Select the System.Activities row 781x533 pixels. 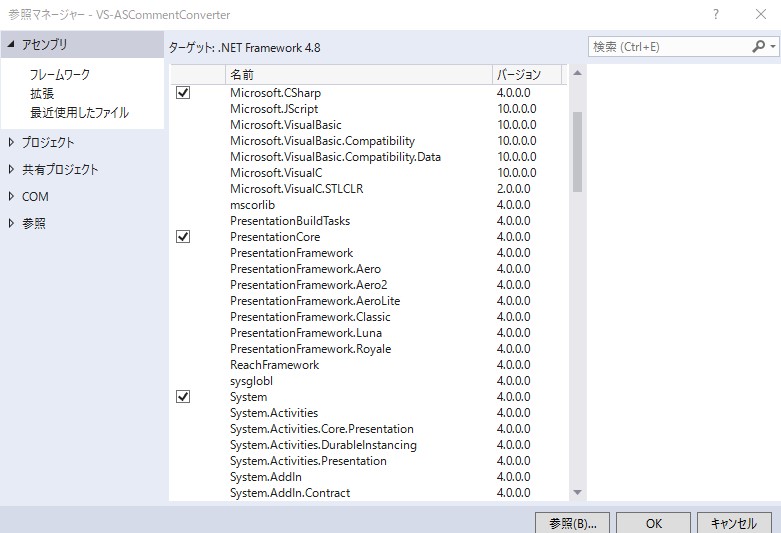point(369,412)
